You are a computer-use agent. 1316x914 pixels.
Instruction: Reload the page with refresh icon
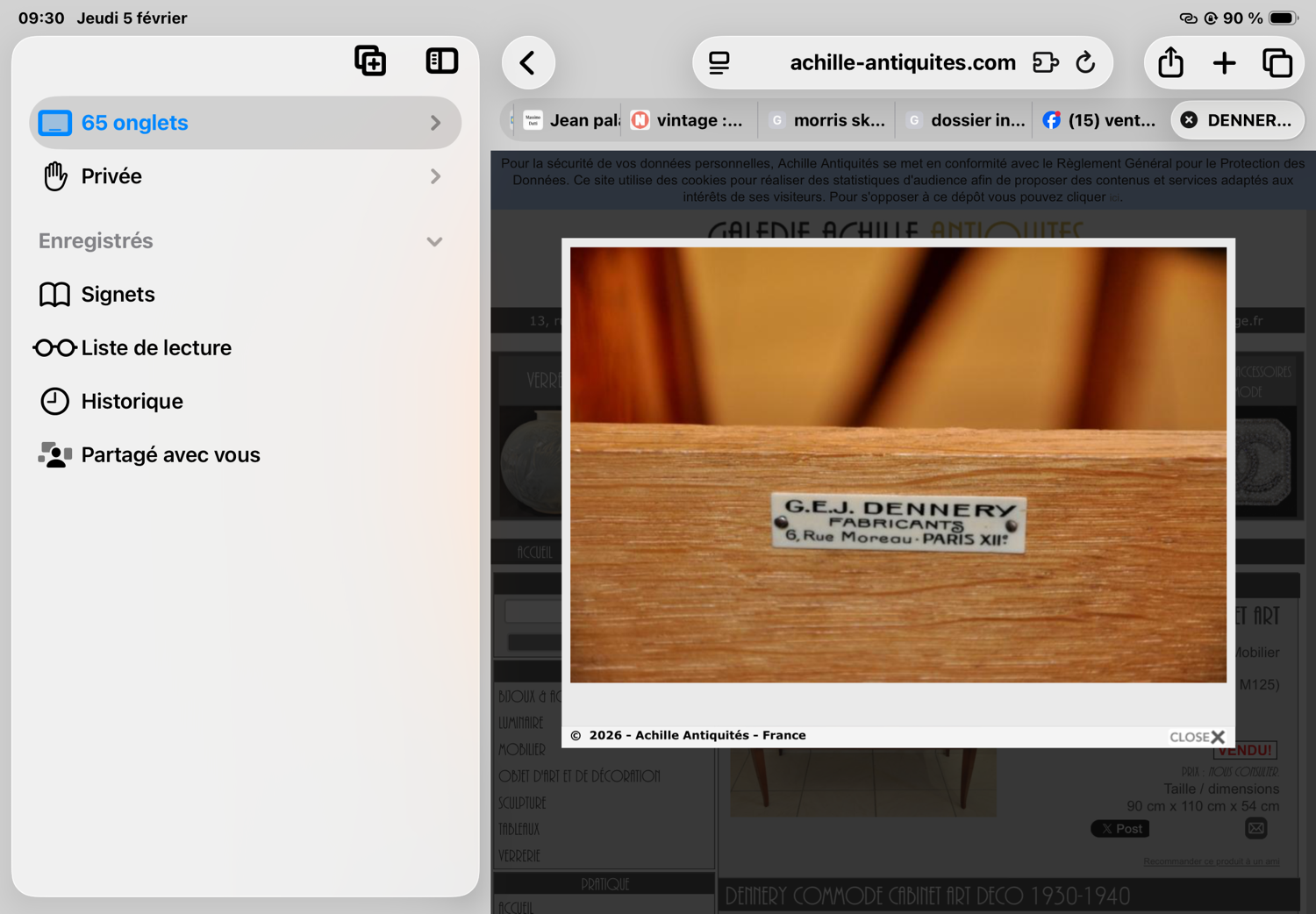click(1085, 62)
